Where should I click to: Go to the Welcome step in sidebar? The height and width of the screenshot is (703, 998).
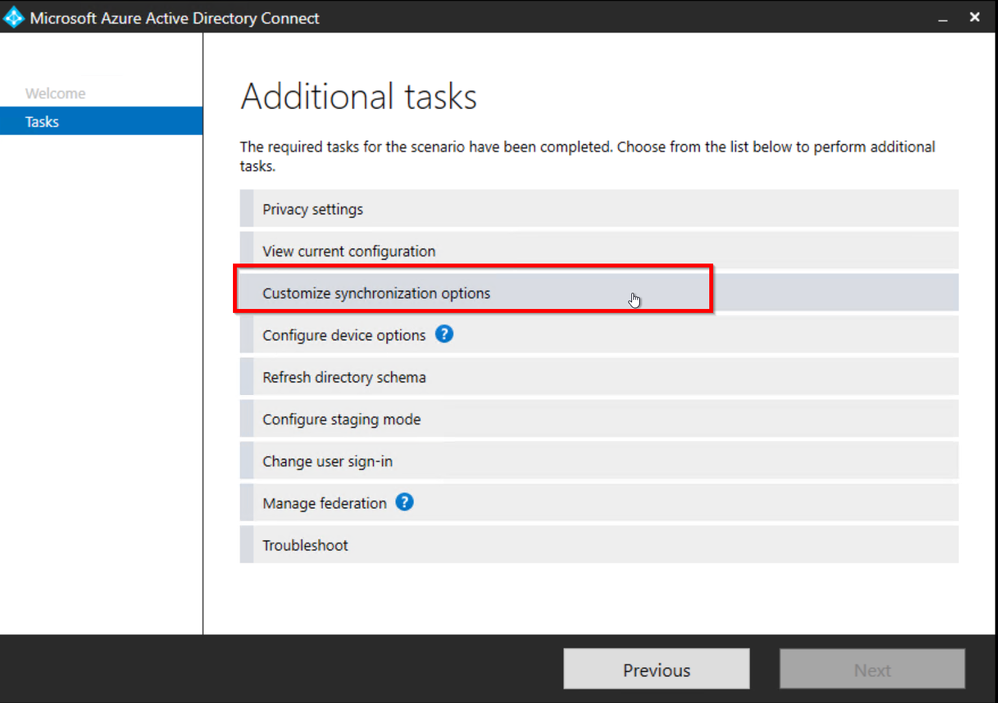pos(55,93)
